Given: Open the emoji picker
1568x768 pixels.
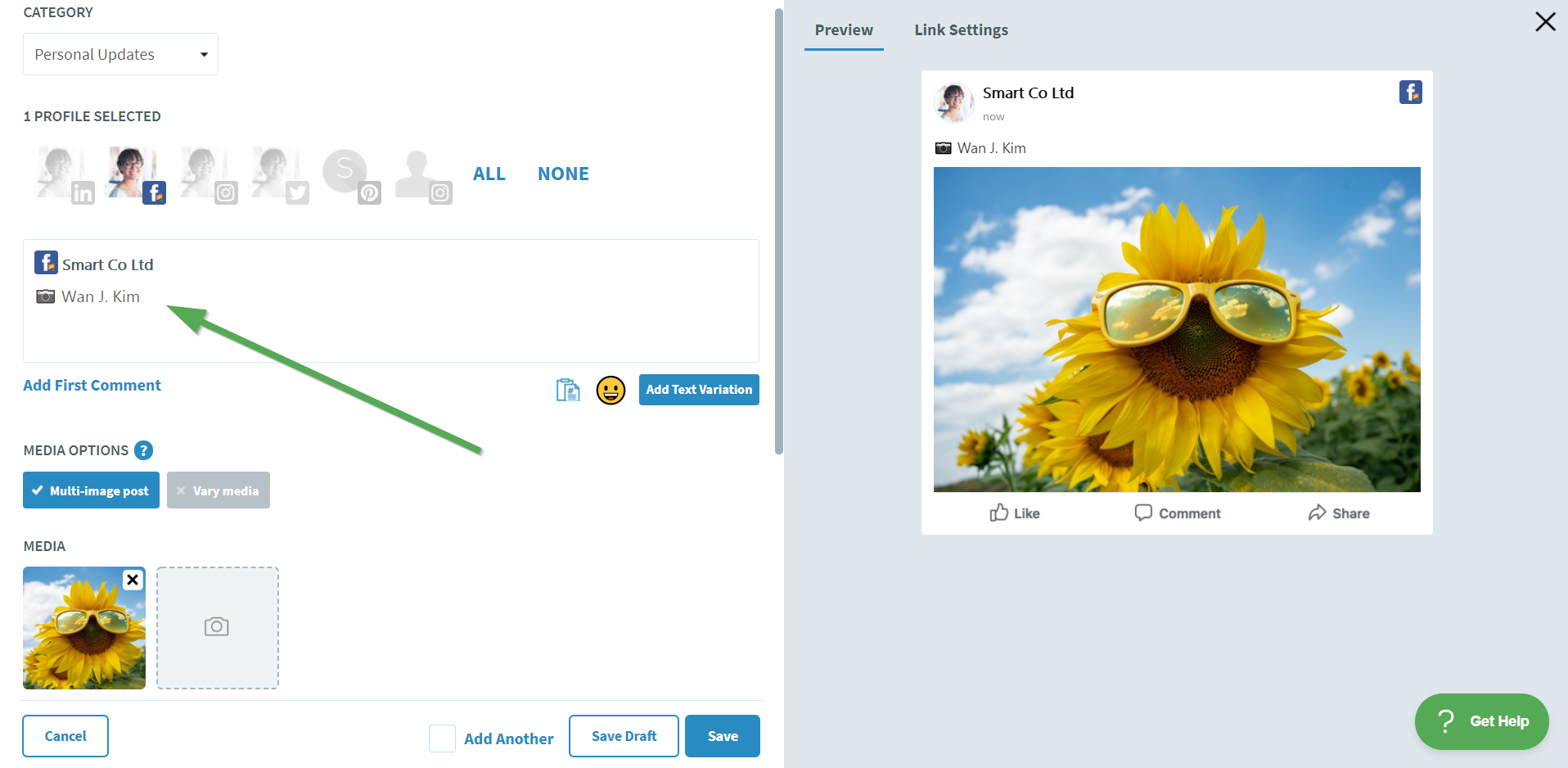Looking at the screenshot, I should point(611,391).
